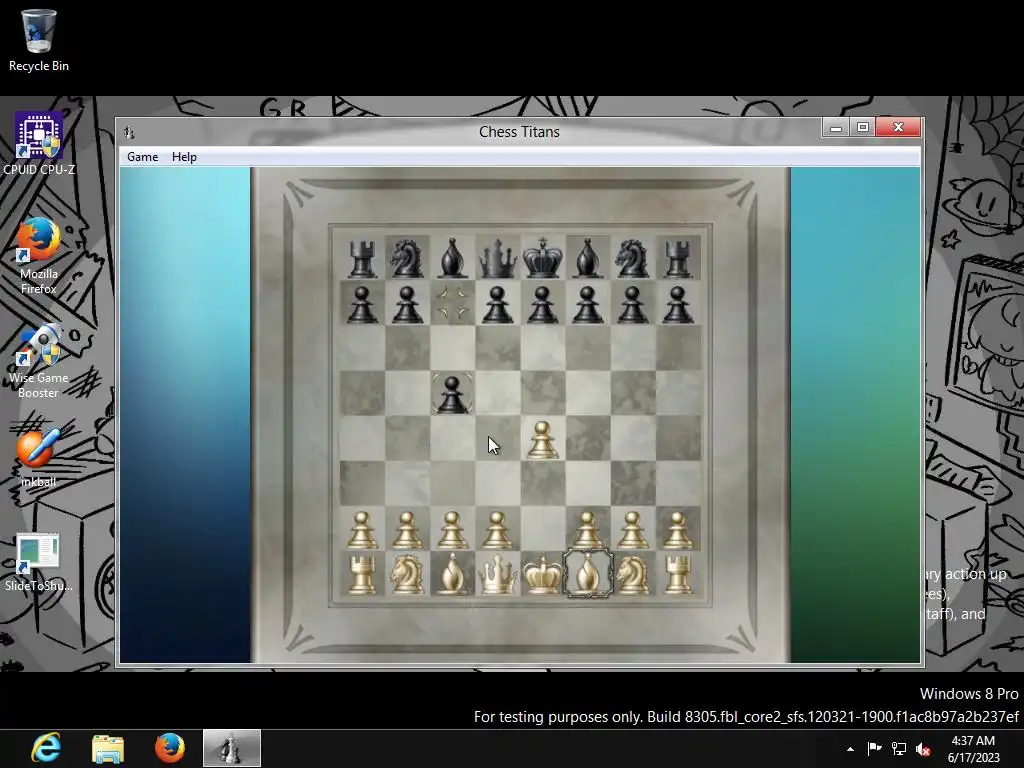Viewport: 1024px width, 768px height.
Task: Open SlideToShu... desktop shortcut
Action: pyautogui.click(x=39, y=563)
